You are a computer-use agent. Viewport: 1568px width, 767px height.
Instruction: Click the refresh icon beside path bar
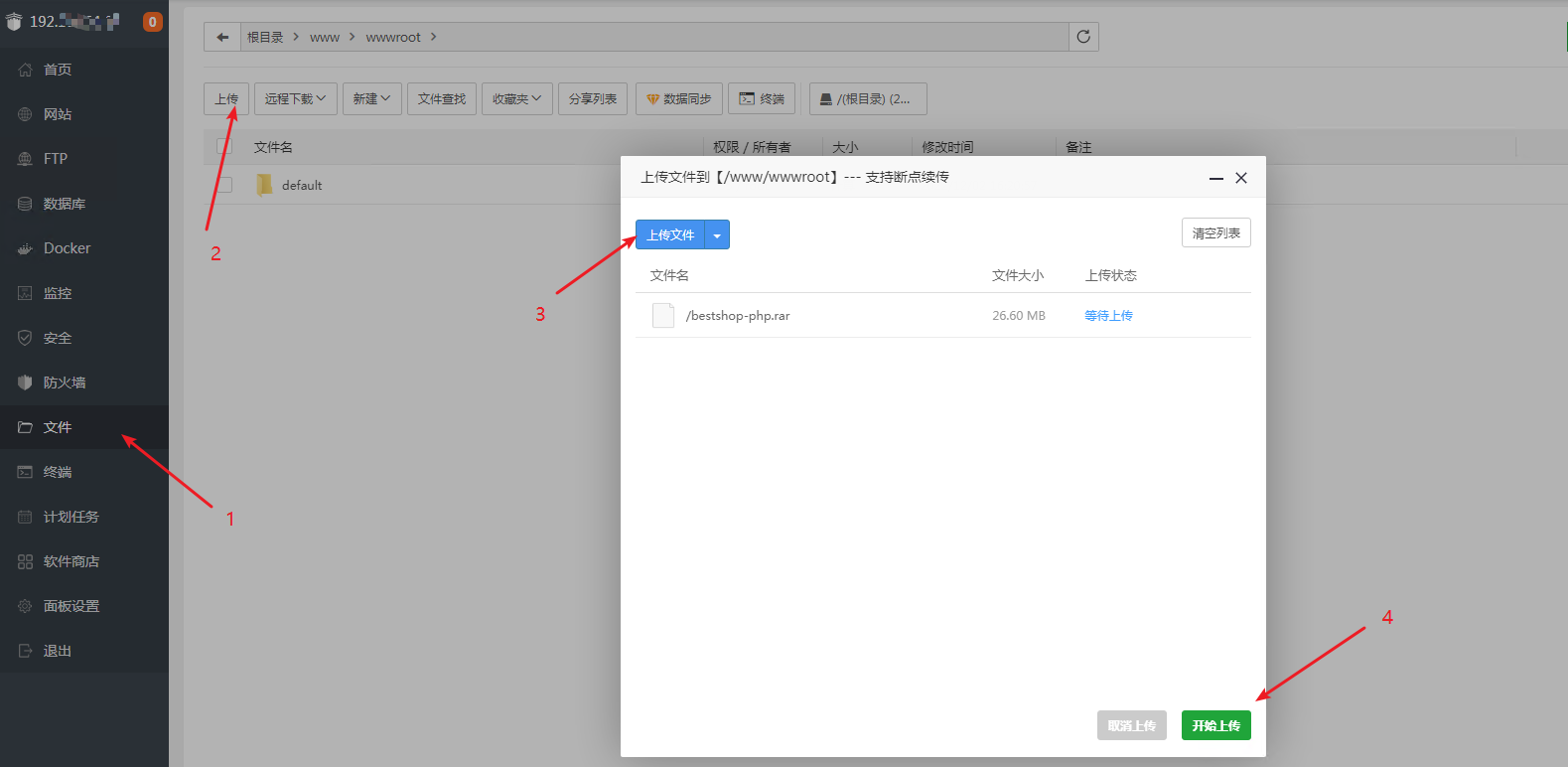1083,37
